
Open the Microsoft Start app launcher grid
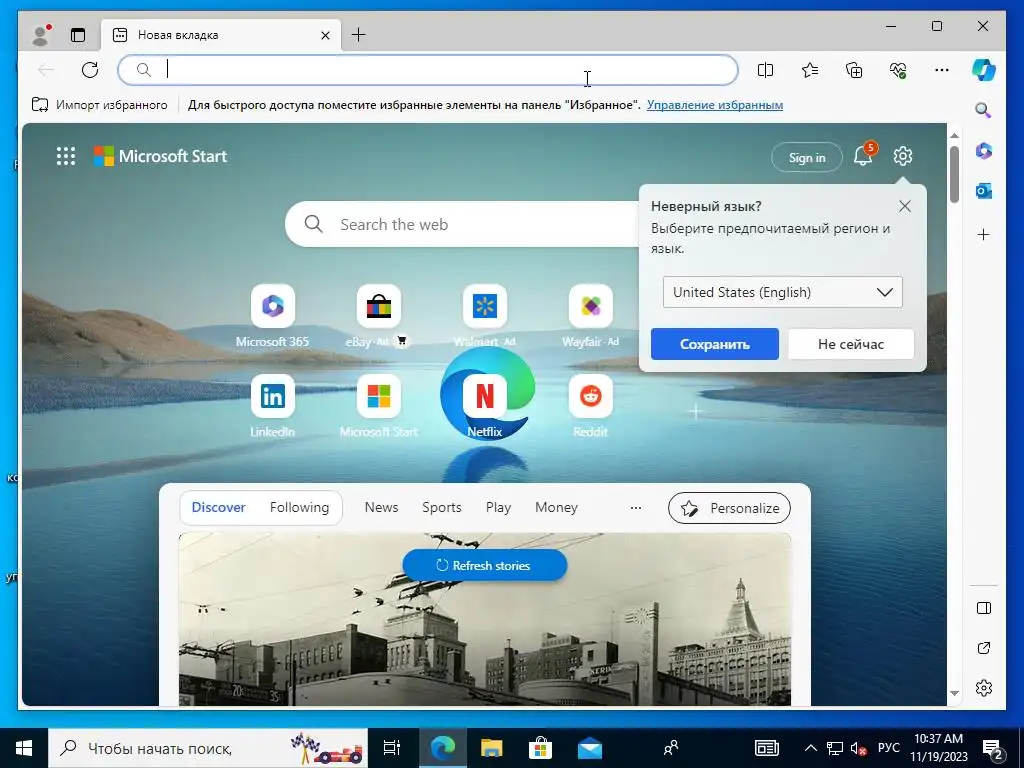coord(66,156)
